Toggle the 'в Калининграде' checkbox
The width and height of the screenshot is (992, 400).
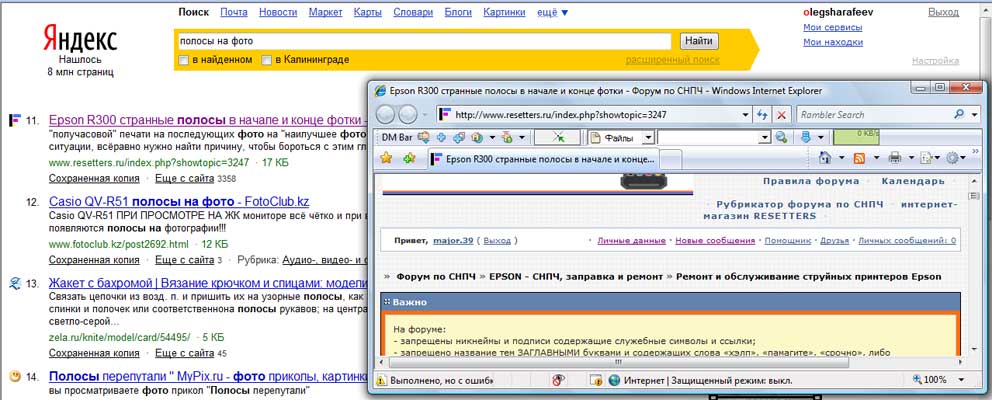[266, 60]
